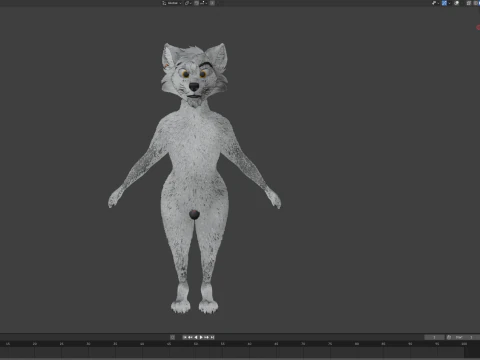Screen dimensions: 480x360
Task: Jump to frame 100 on the timeline ruler
Action: (x=464, y=344)
